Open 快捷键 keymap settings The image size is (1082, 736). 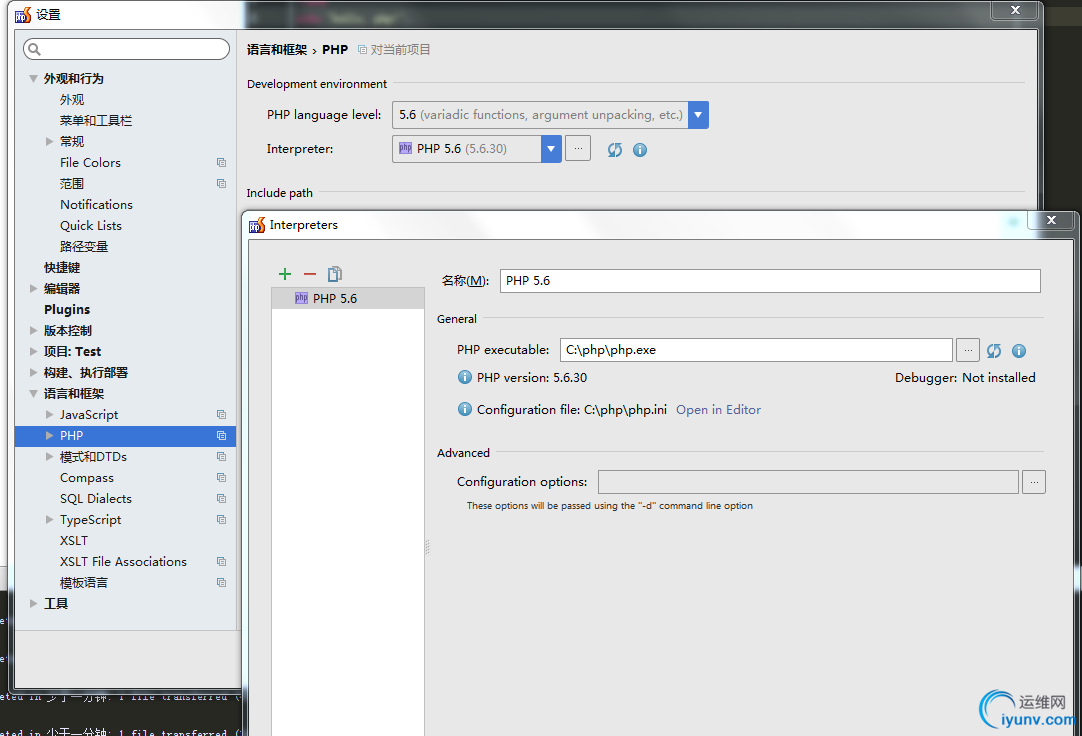point(62,268)
